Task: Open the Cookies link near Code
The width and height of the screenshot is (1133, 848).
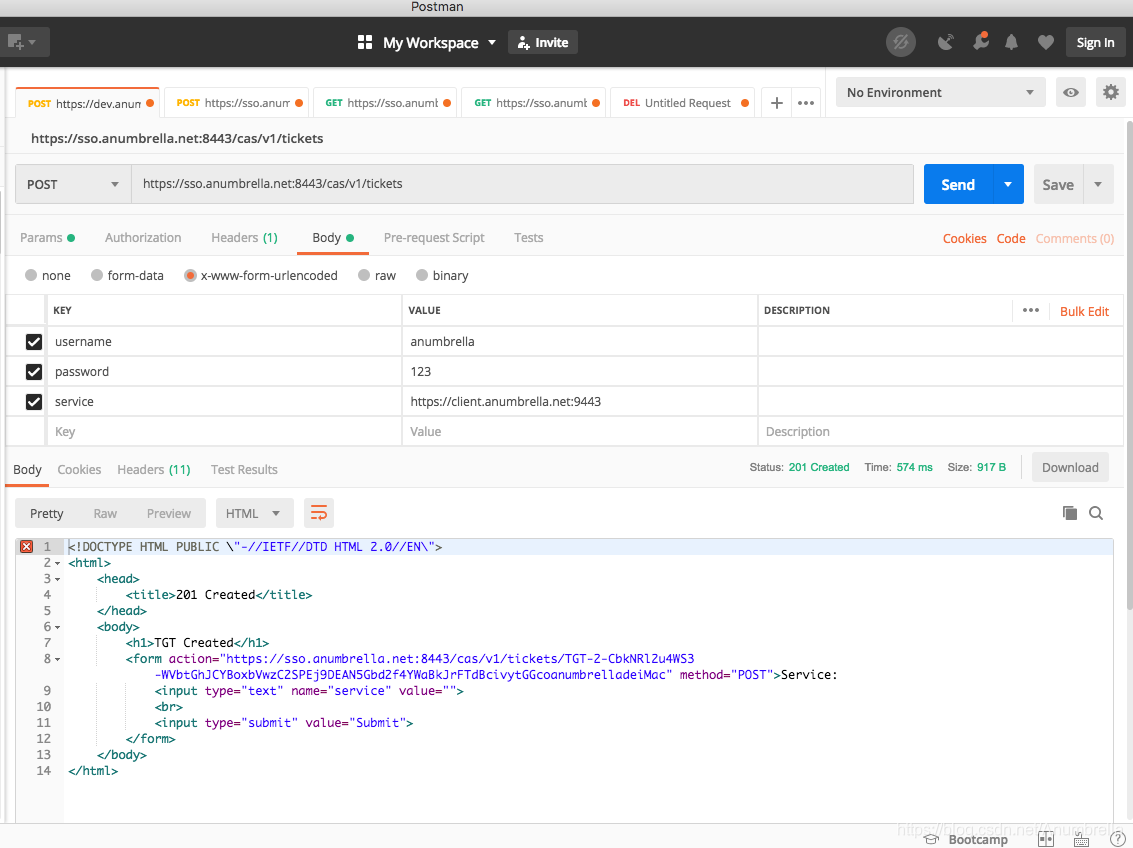Action: (x=964, y=238)
